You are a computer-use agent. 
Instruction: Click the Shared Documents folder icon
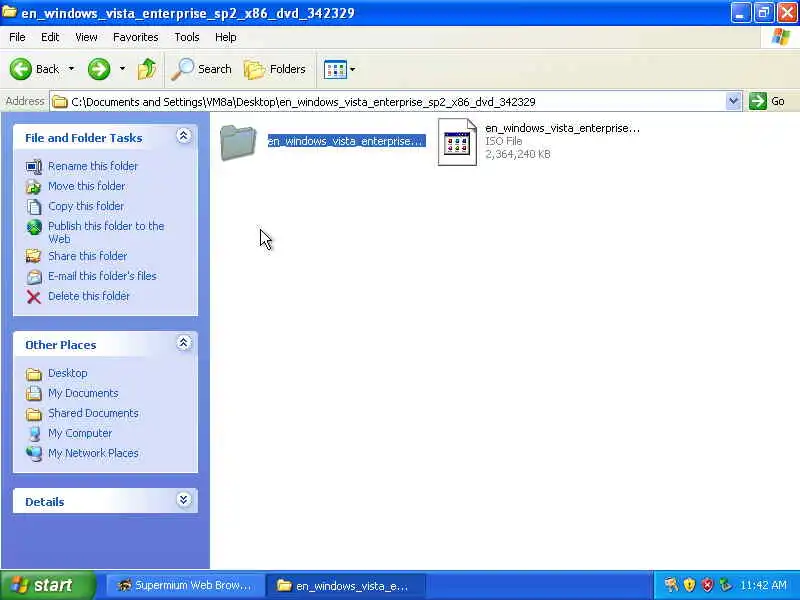[x=34, y=414]
